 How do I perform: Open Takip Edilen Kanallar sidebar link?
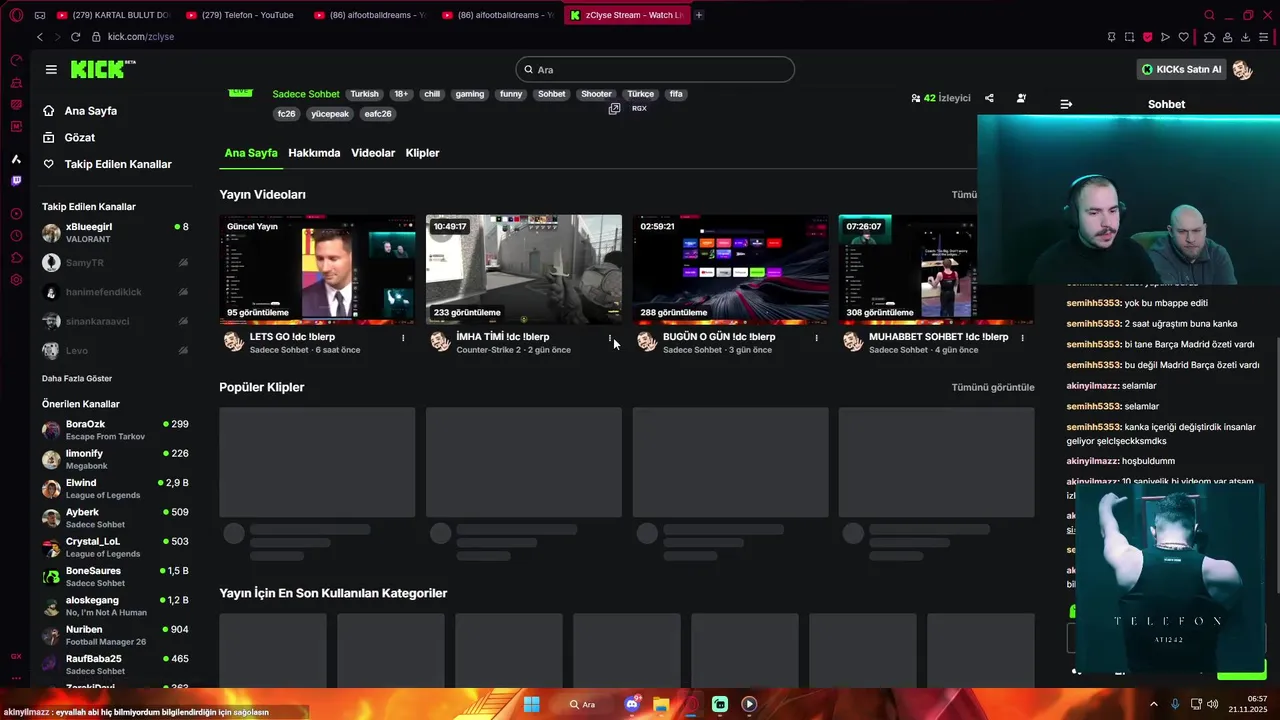[118, 164]
